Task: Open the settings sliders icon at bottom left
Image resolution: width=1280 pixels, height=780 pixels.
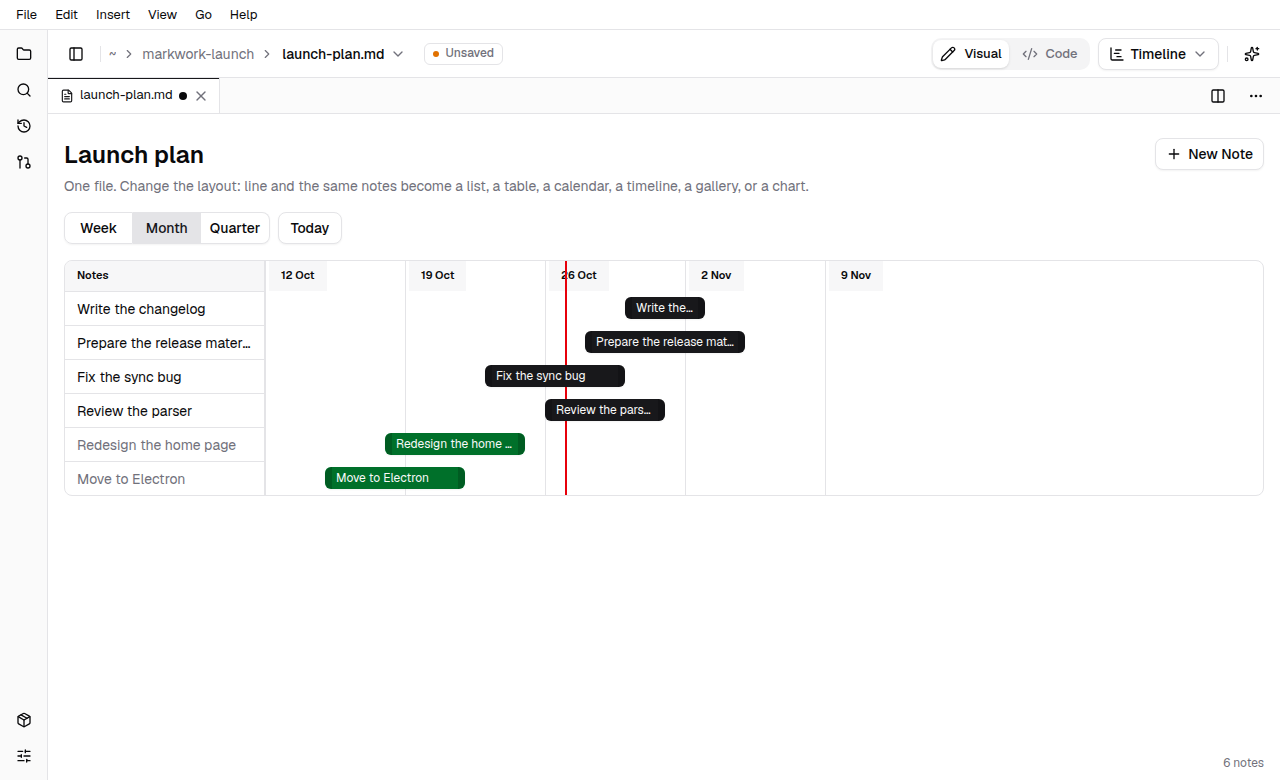Action: tap(24, 756)
